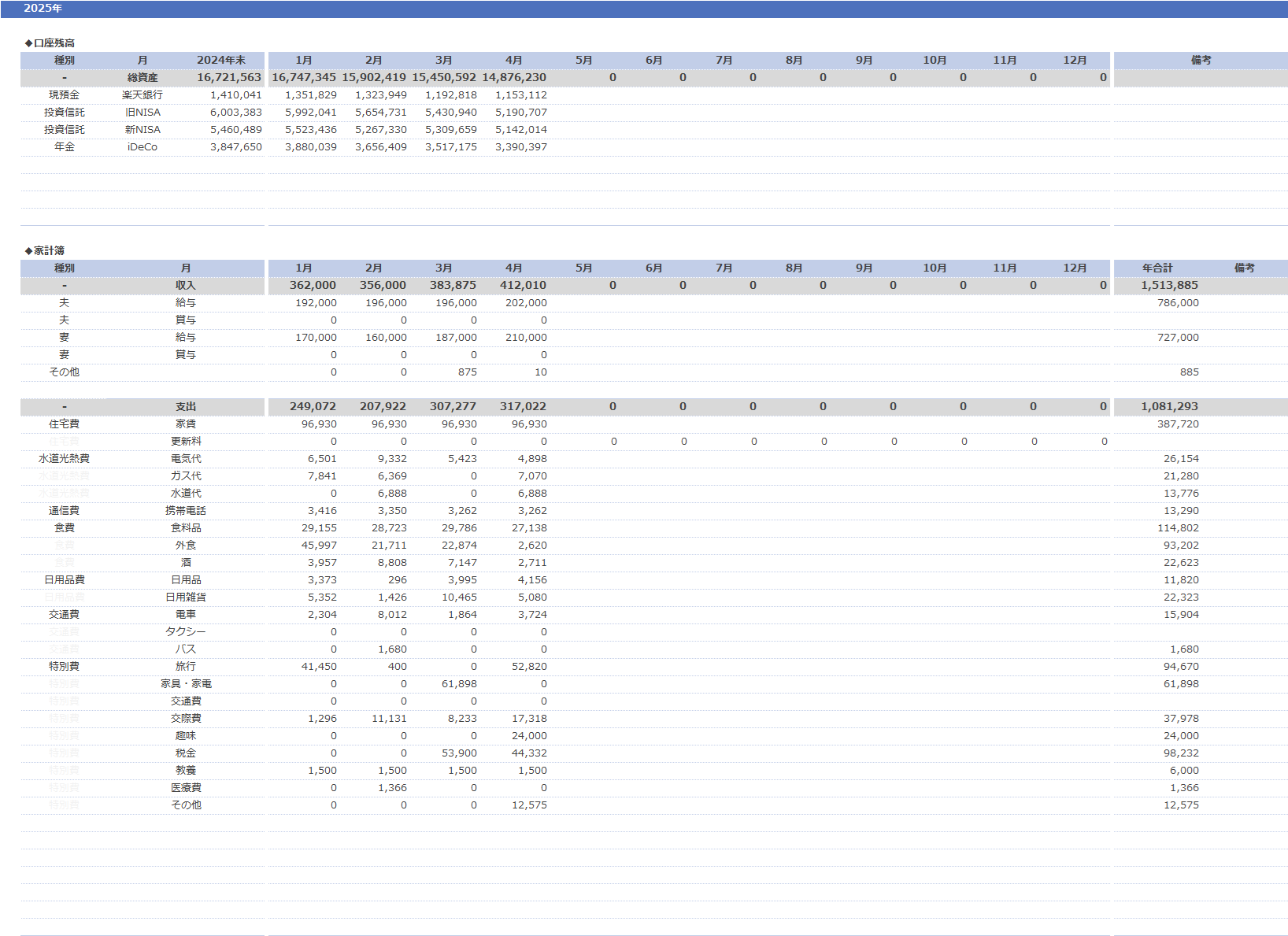Select 外食 January value 45,997
Viewport: 1288px width, 936px height.
pyautogui.click(x=319, y=546)
